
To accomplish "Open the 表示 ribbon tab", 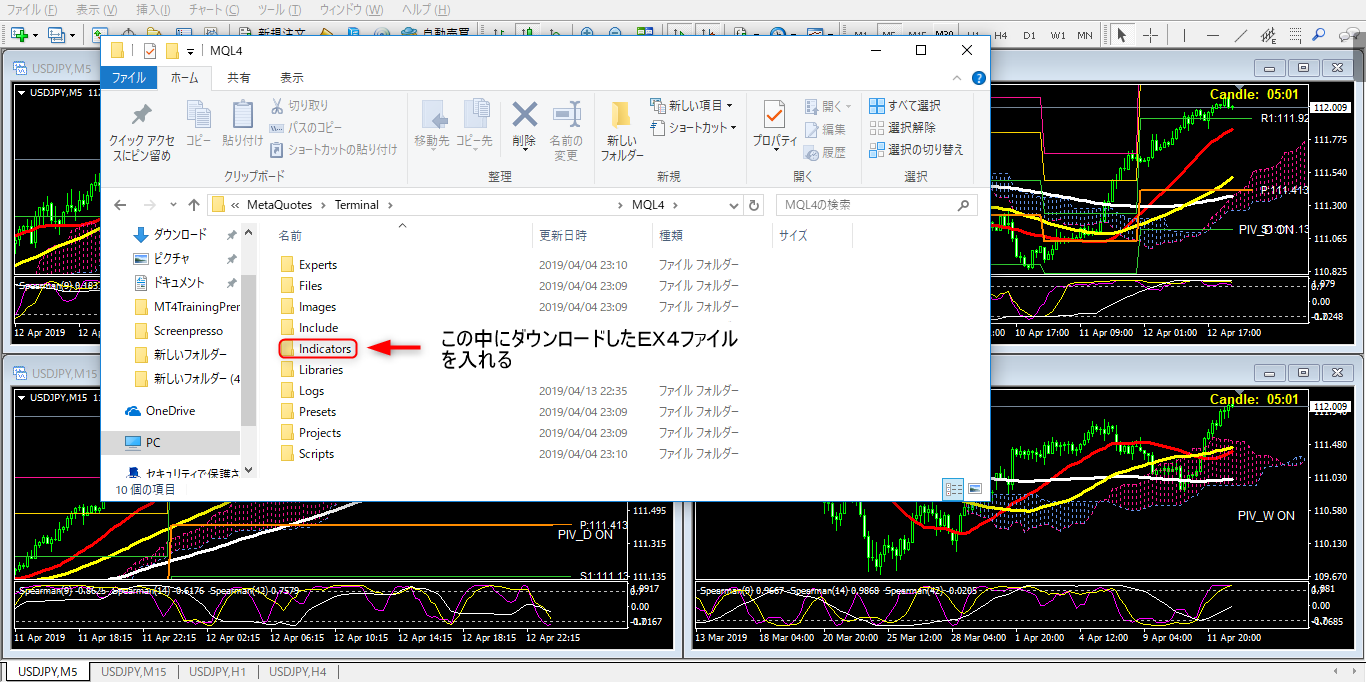I will pyautogui.click(x=291, y=78).
